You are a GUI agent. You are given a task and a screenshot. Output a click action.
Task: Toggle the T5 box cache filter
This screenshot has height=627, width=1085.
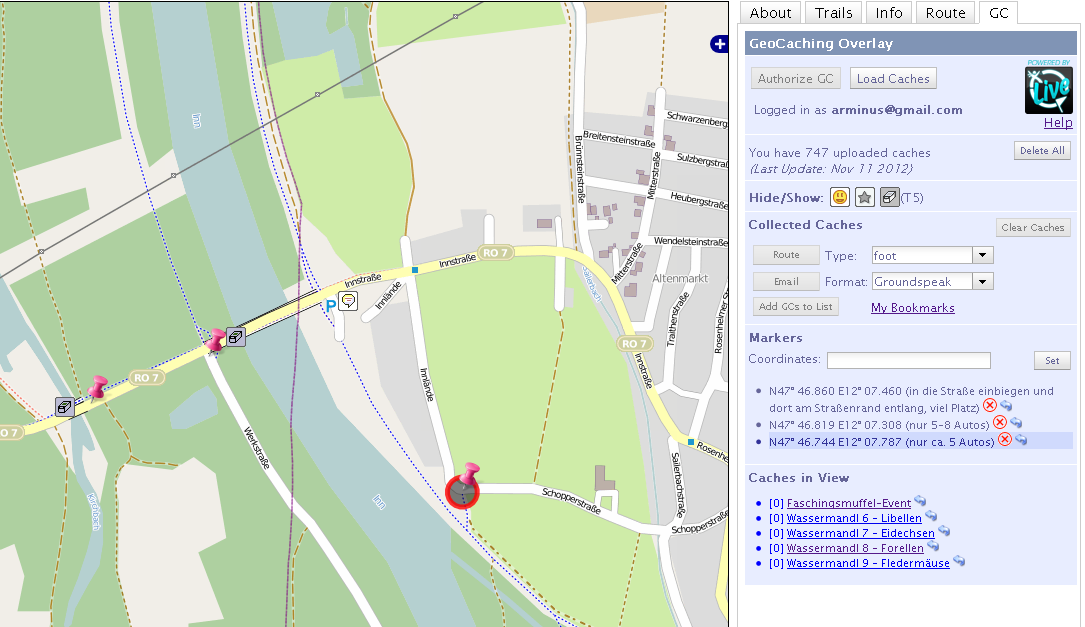click(890, 198)
